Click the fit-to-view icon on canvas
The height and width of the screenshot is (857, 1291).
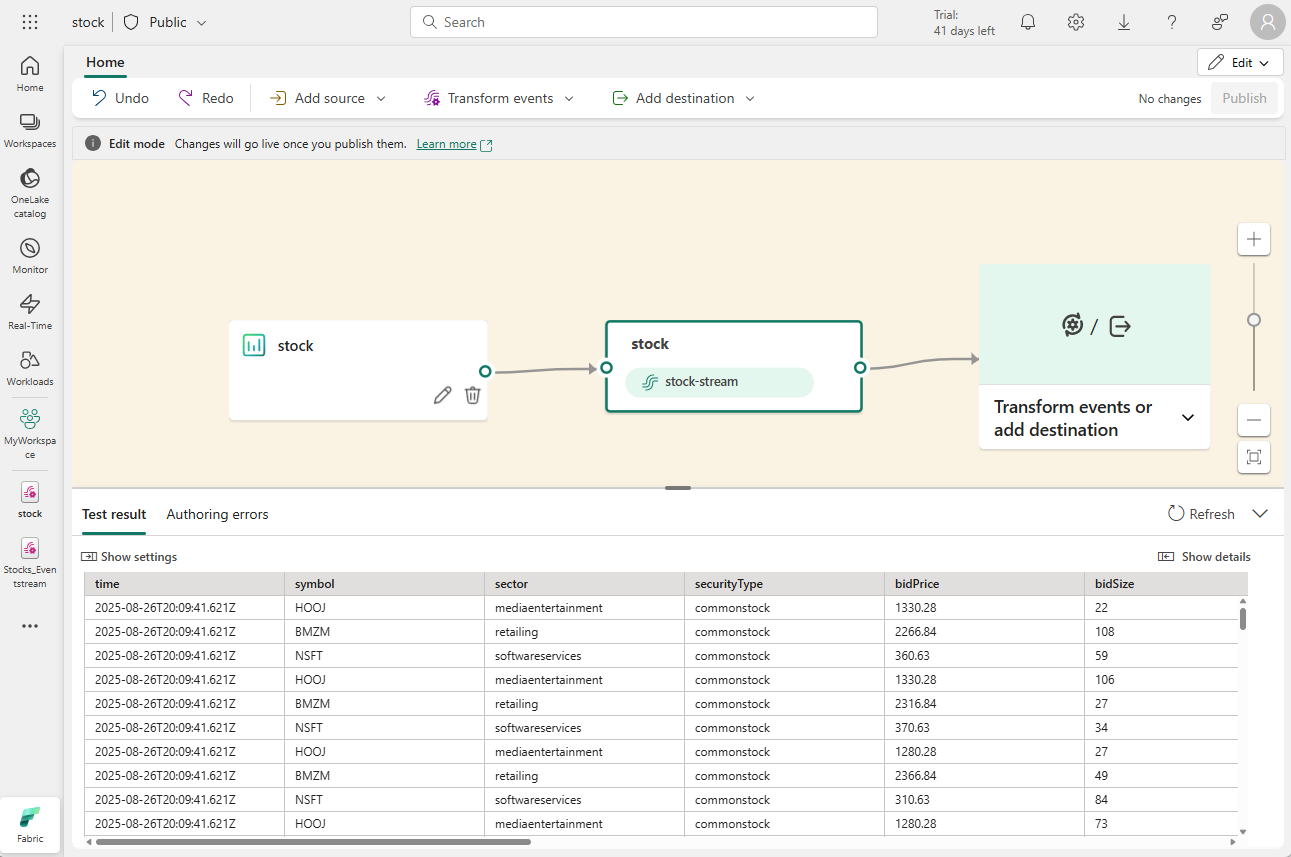point(1253,458)
